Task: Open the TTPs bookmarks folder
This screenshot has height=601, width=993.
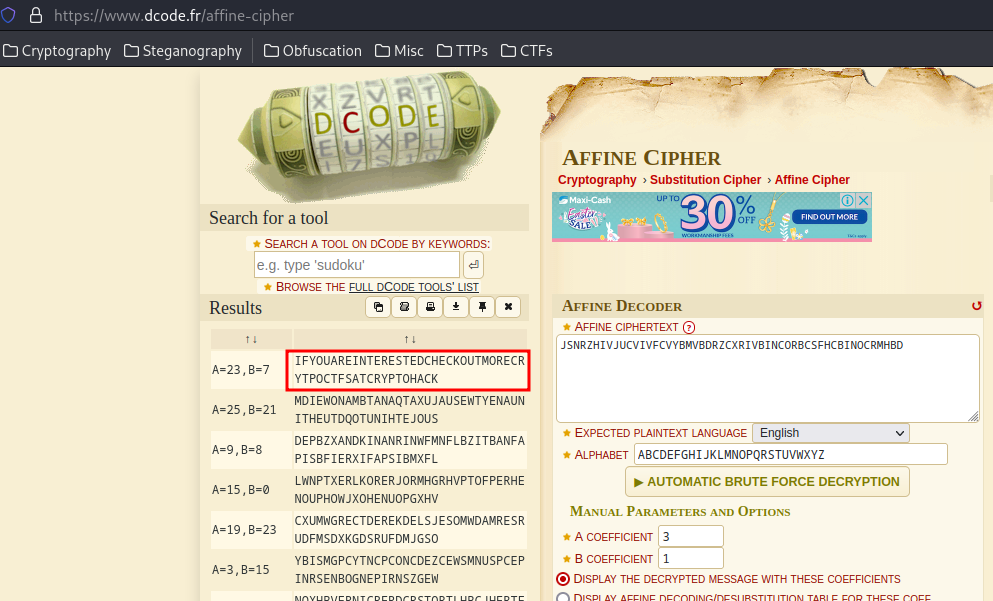Action: [x=462, y=51]
